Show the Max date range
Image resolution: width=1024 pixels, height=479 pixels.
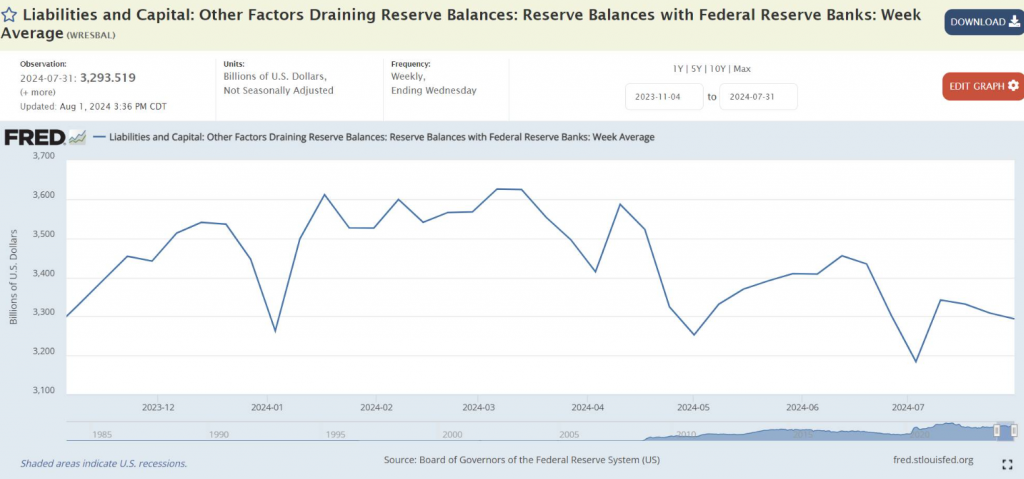[742, 69]
